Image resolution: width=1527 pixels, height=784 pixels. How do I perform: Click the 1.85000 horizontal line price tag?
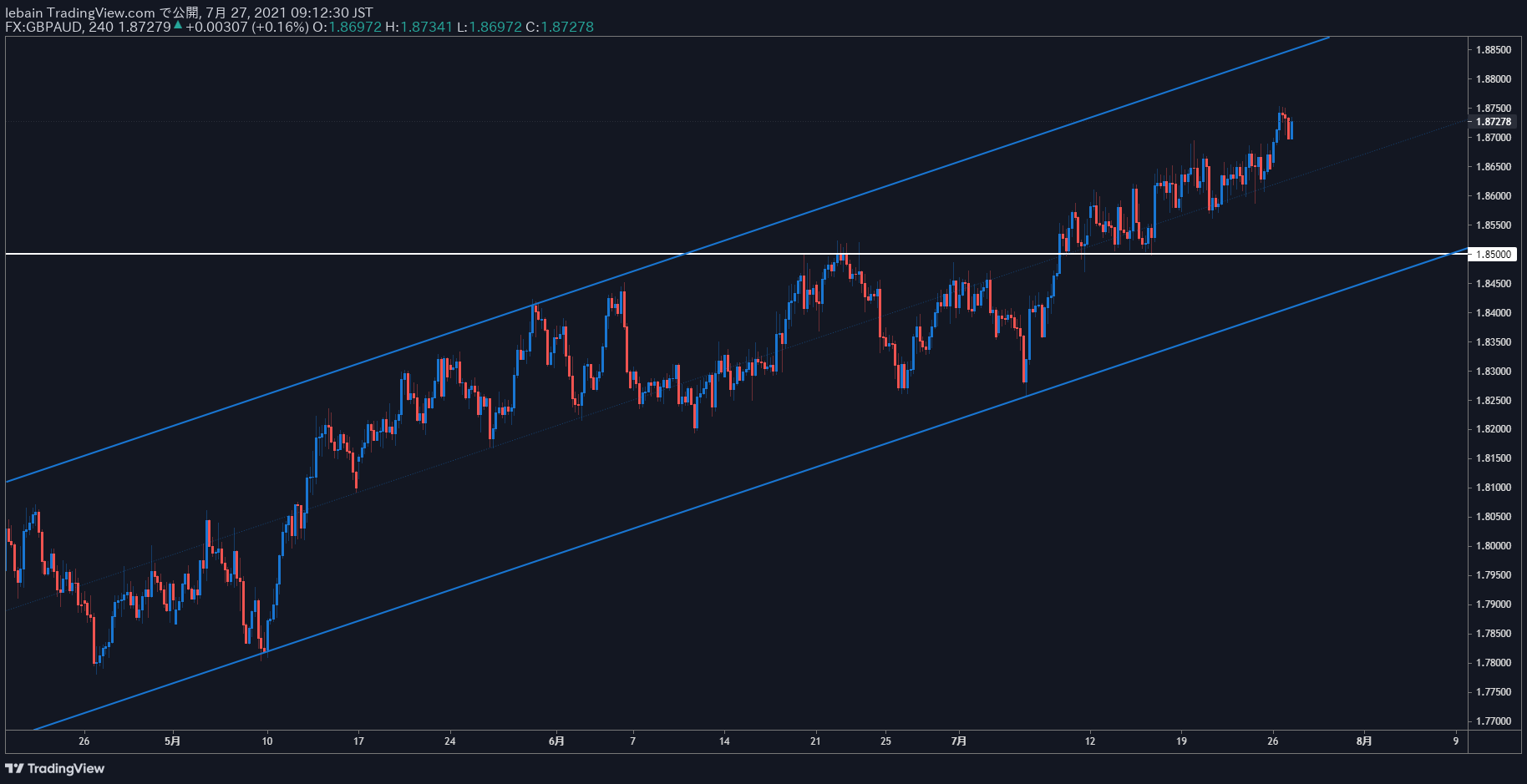click(1493, 255)
